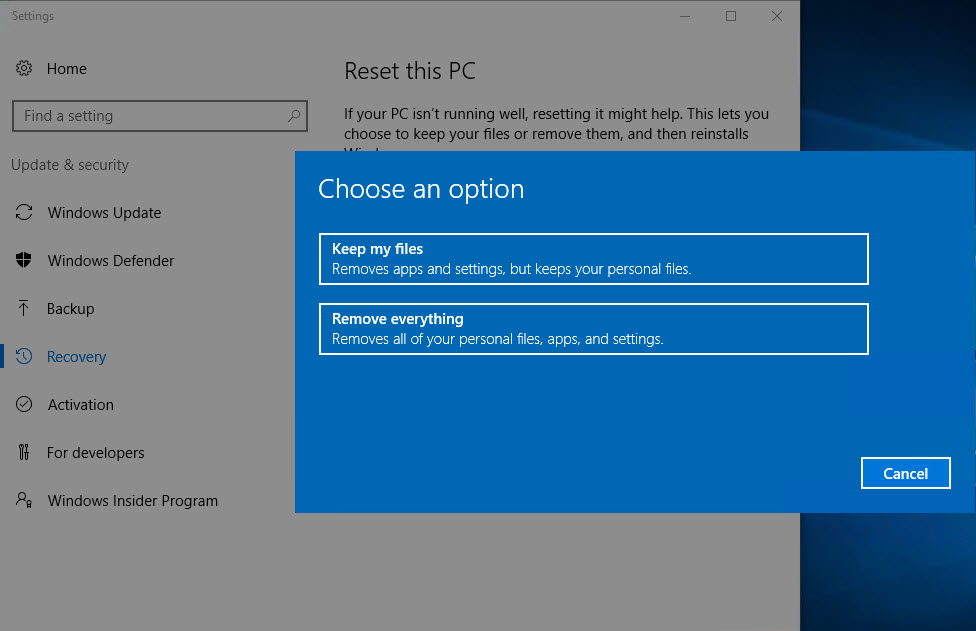Click the Windows Insider Program person icon

24,500
